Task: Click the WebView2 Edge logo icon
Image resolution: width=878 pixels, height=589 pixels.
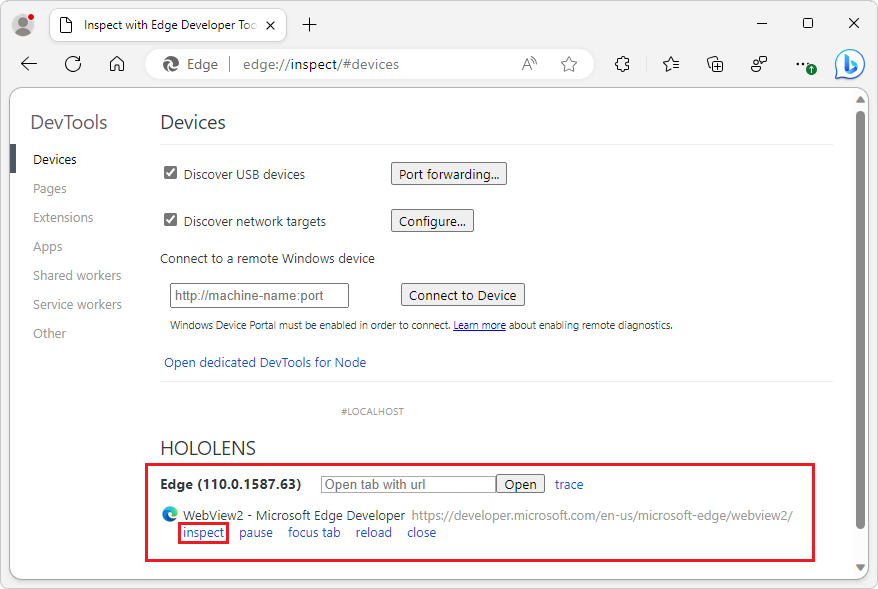Action: (x=169, y=514)
